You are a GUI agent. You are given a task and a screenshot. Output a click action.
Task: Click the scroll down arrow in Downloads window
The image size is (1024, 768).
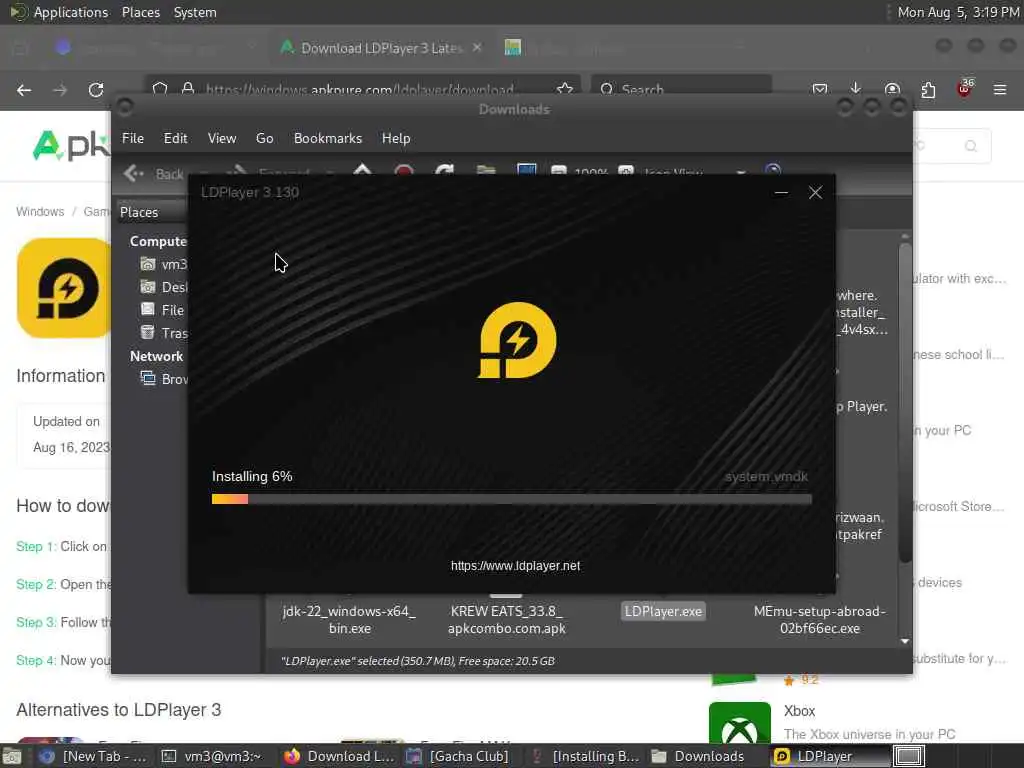click(904, 641)
